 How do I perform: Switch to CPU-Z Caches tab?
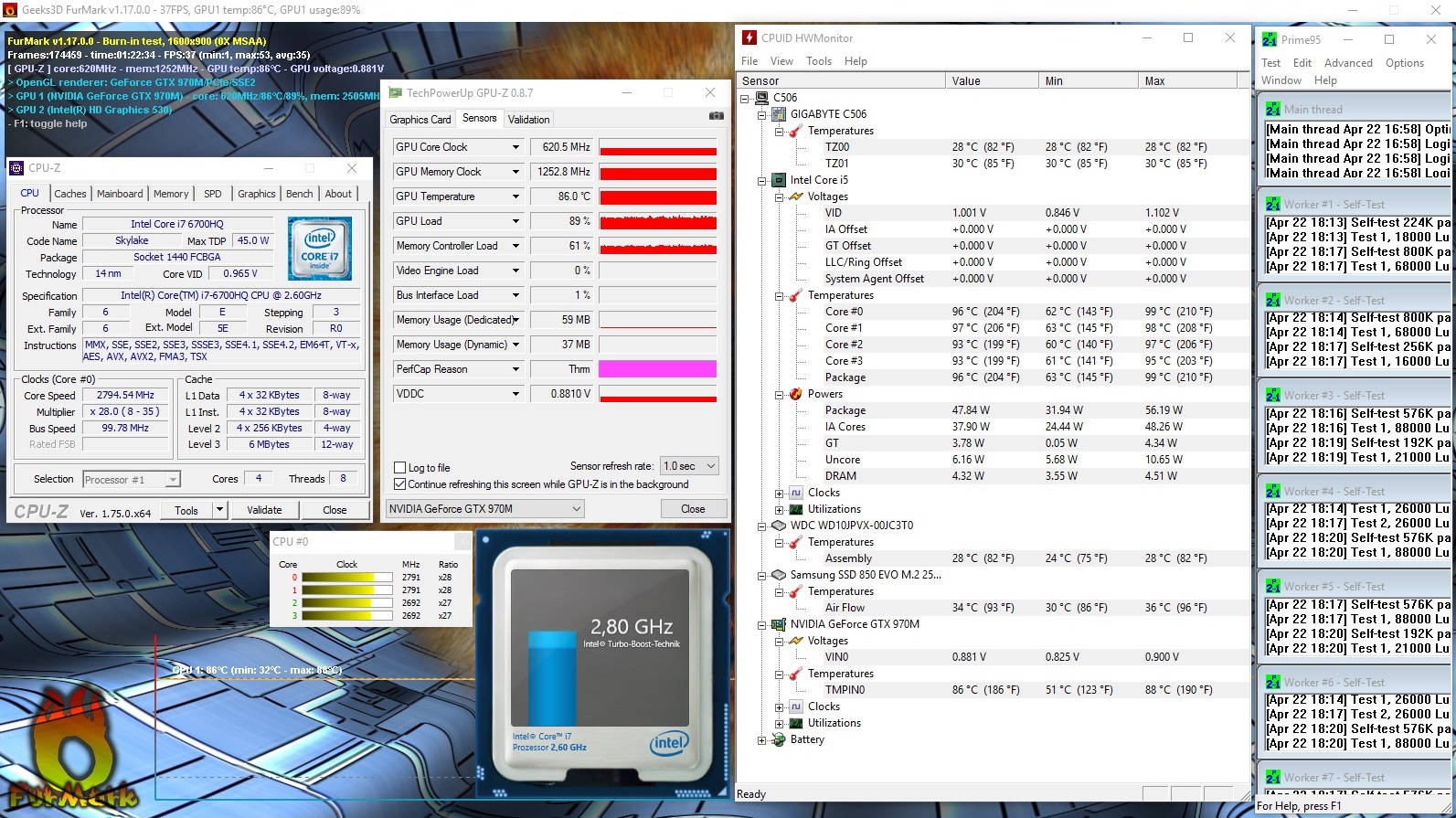(x=70, y=194)
